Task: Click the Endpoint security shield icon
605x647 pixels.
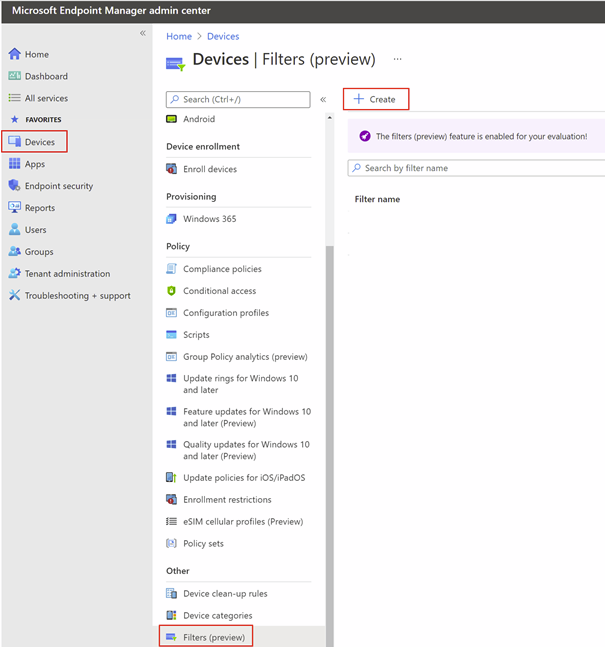Action: tap(14, 185)
